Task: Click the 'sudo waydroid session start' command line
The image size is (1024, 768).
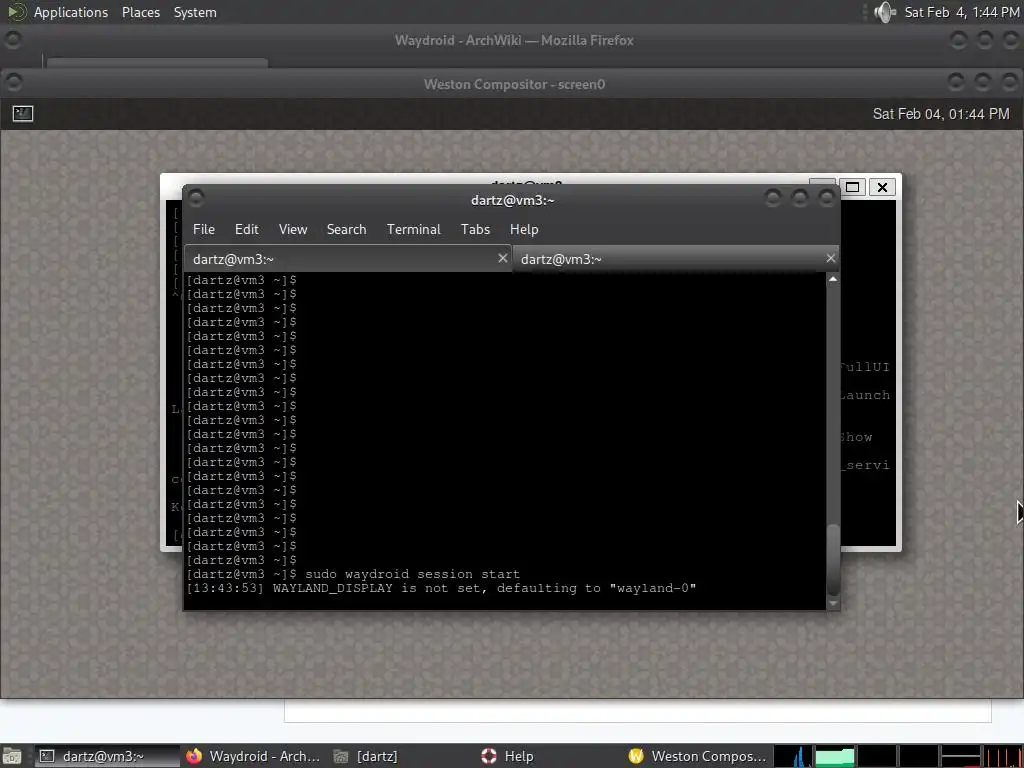Action: point(412,574)
